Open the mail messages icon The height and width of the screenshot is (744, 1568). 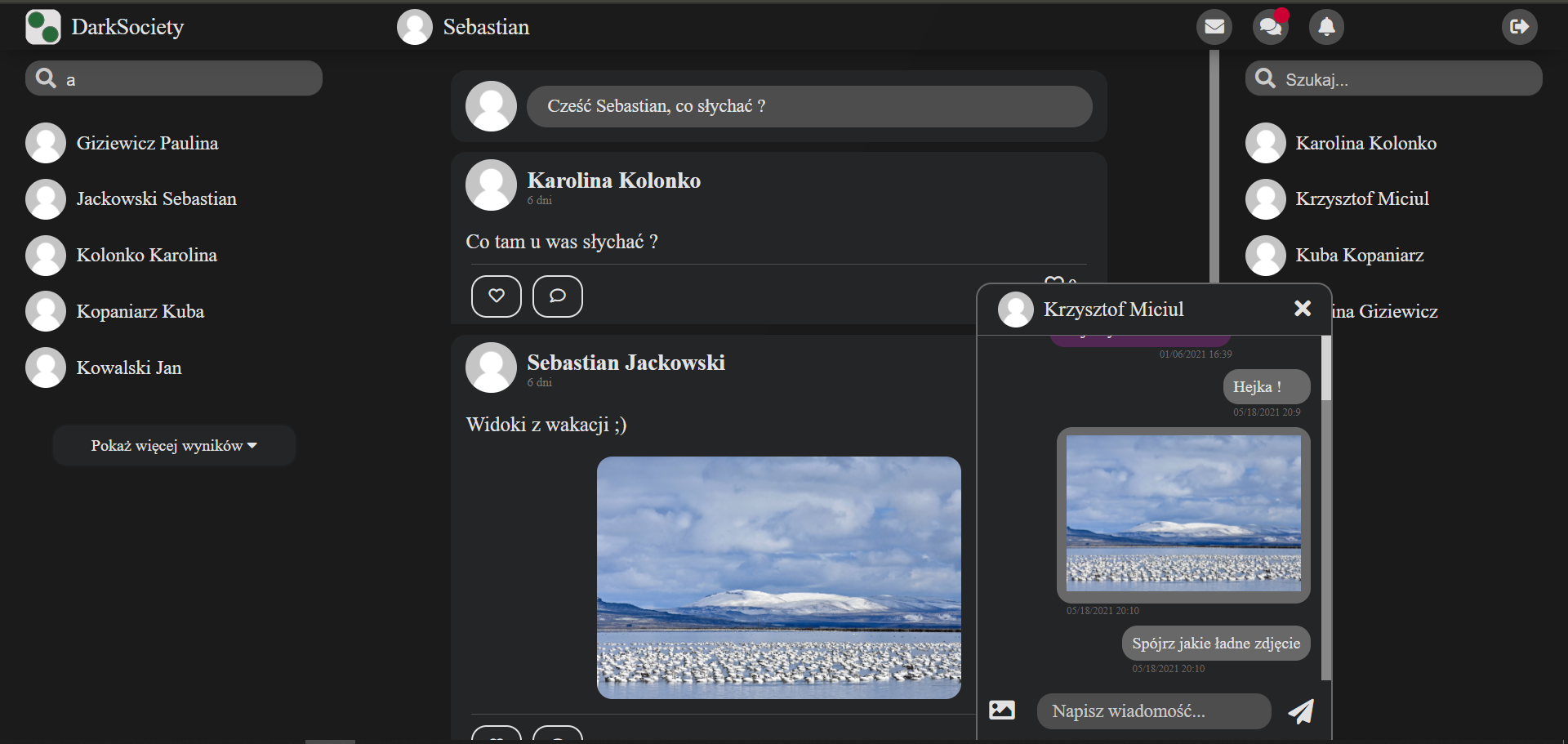1214,26
